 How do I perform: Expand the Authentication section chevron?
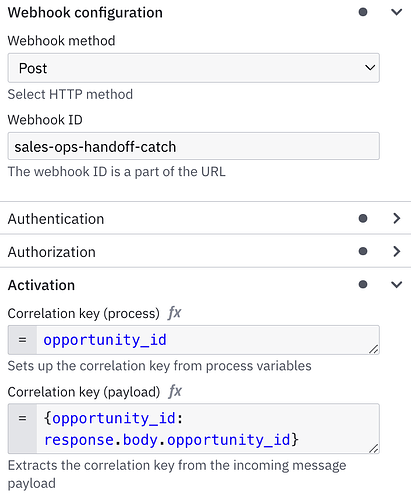[396, 218]
